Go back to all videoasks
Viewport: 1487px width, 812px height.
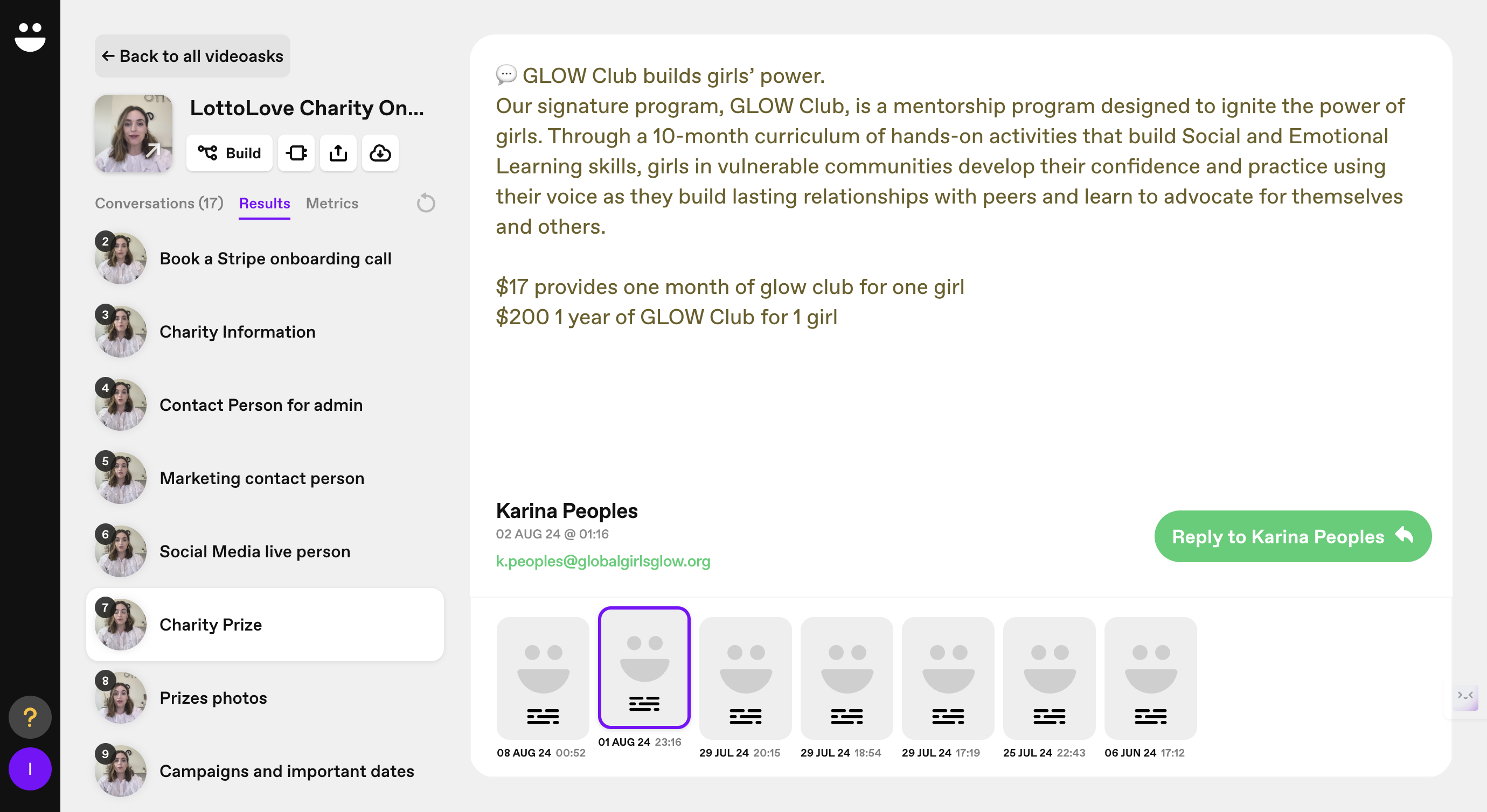[192, 56]
